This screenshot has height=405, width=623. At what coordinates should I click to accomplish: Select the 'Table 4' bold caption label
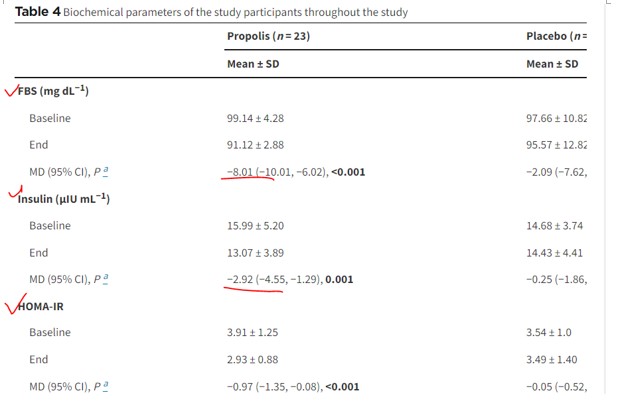pyautogui.click(x=38, y=12)
